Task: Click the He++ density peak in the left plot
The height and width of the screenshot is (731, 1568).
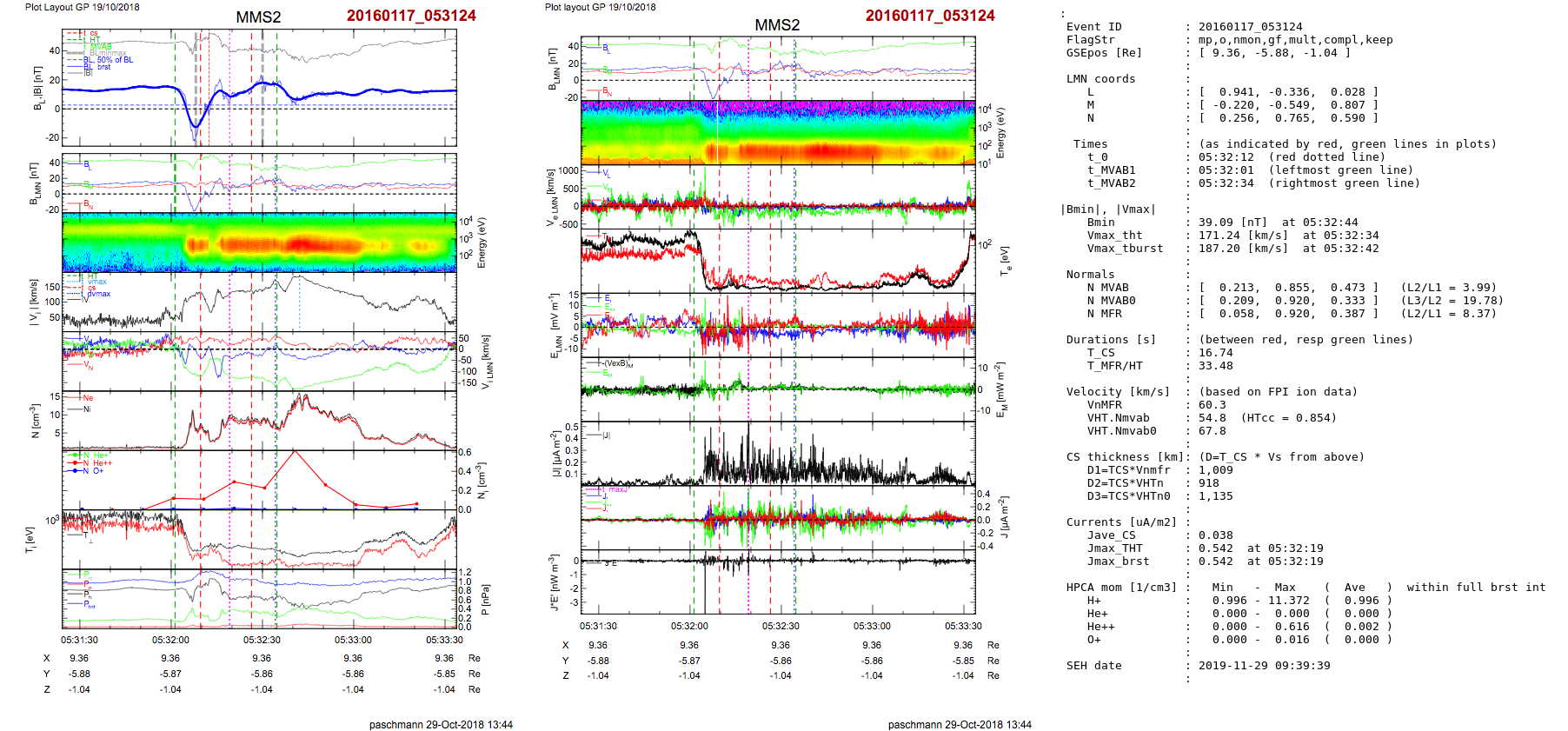Action: click(x=295, y=452)
